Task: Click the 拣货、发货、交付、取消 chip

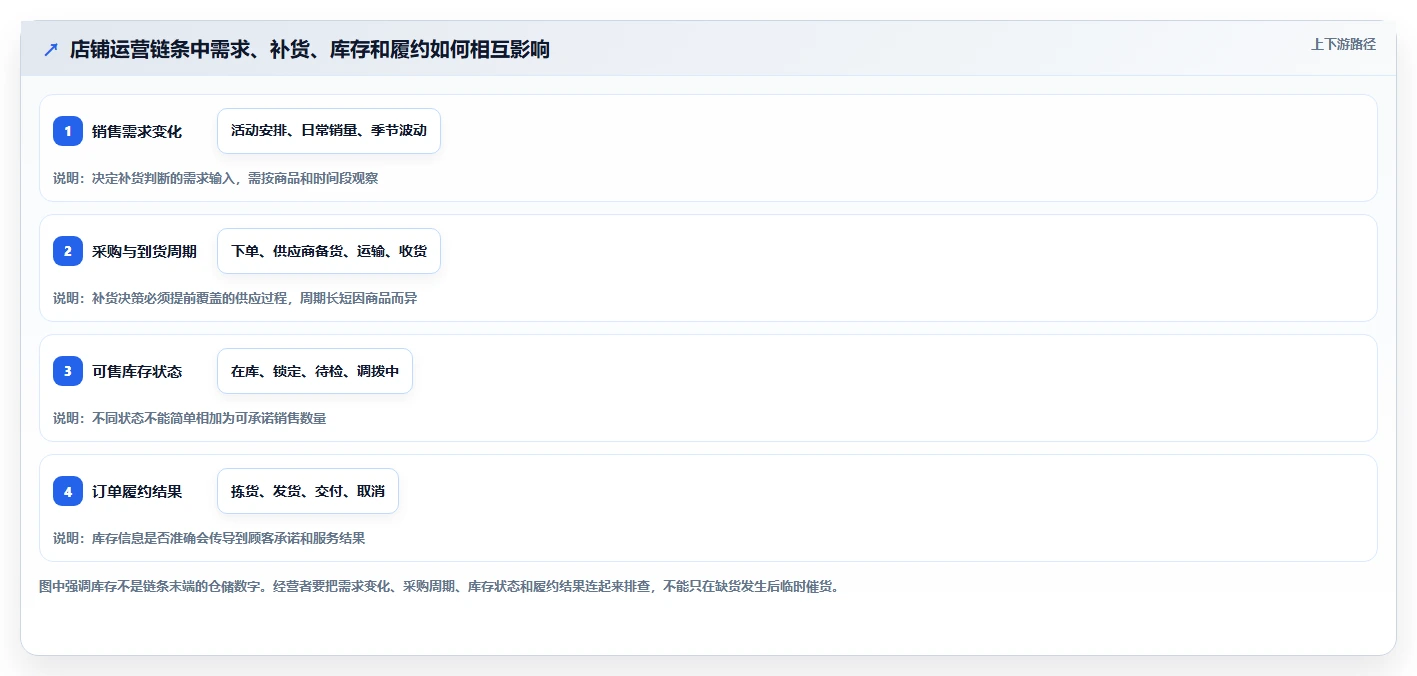Action: tap(308, 491)
